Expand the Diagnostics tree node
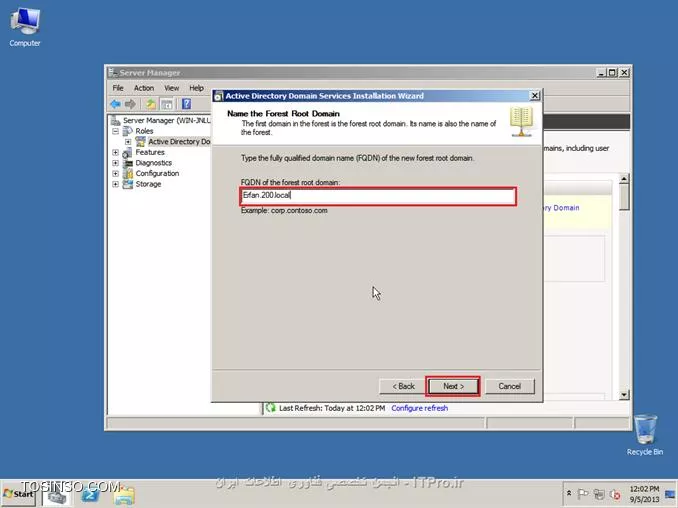The width and height of the screenshot is (678, 508). tap(115, 163)
